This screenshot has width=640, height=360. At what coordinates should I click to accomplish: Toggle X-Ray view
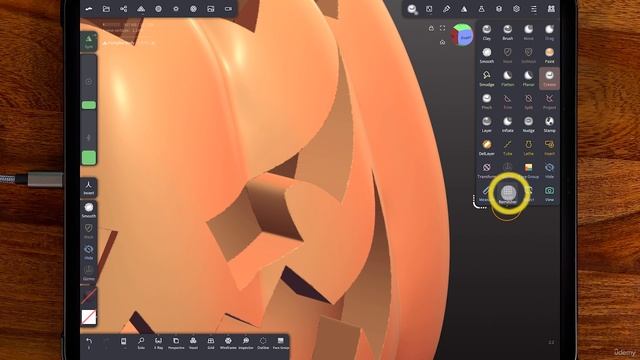point(158,343)
